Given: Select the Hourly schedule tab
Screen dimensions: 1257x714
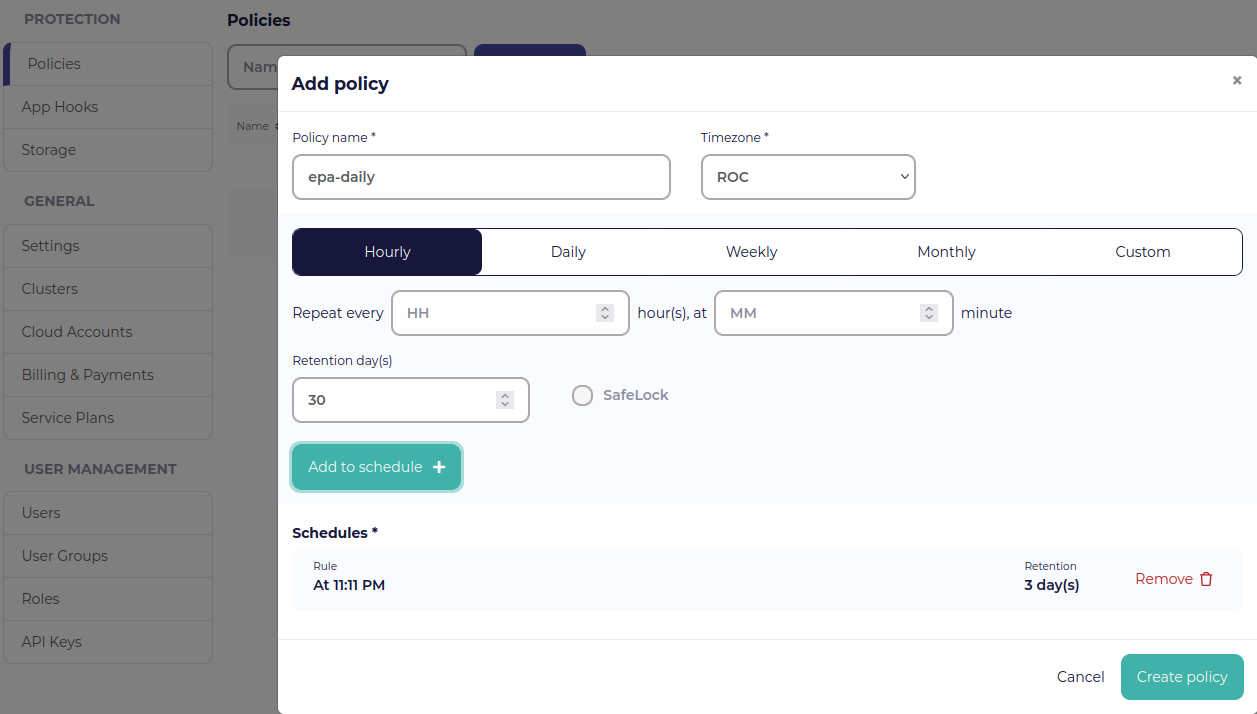Looking at the screenshot, I should tap(387, 252).
